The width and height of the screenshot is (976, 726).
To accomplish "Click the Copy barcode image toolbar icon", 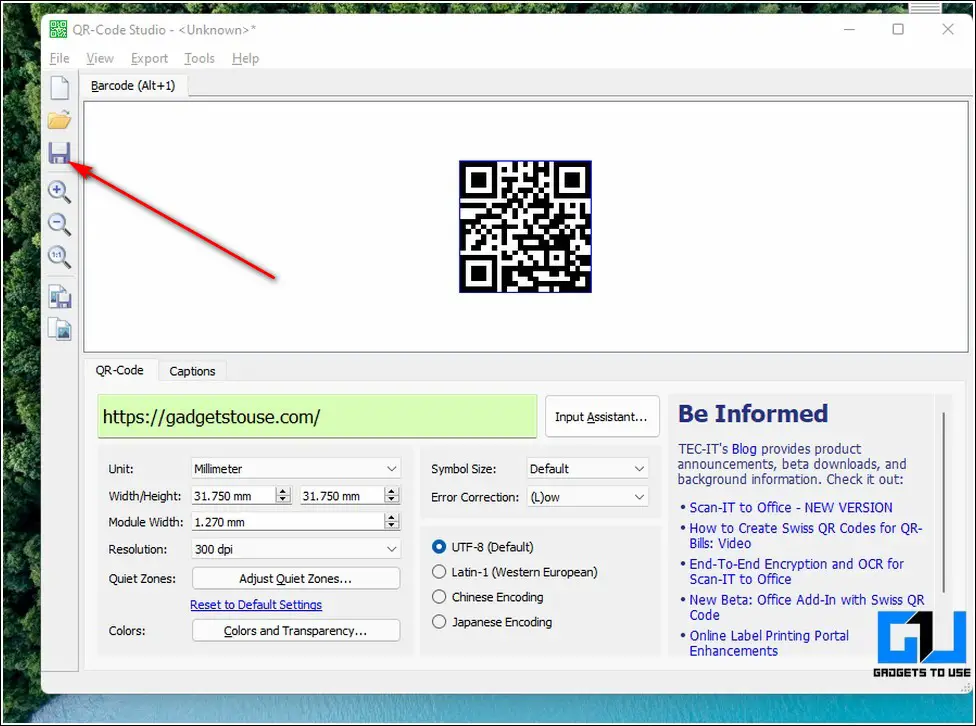I will tap(60, 329).
